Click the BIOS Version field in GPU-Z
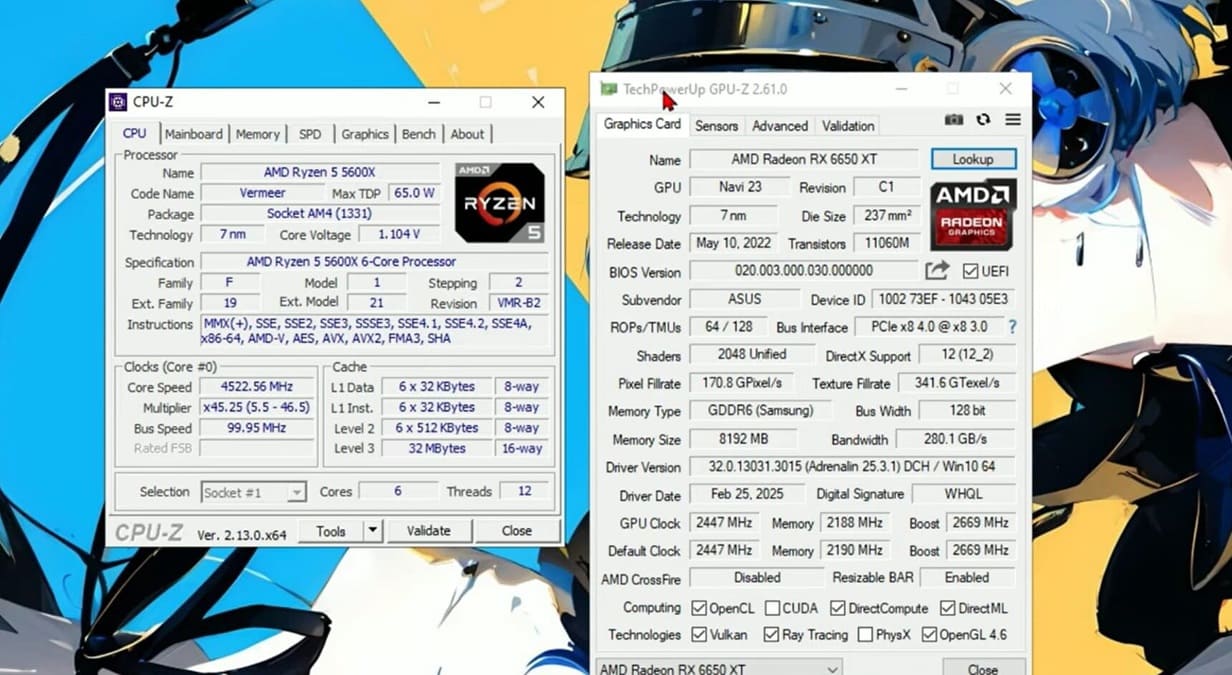Screen dimensions: 1232x675 tap(804, 271)
